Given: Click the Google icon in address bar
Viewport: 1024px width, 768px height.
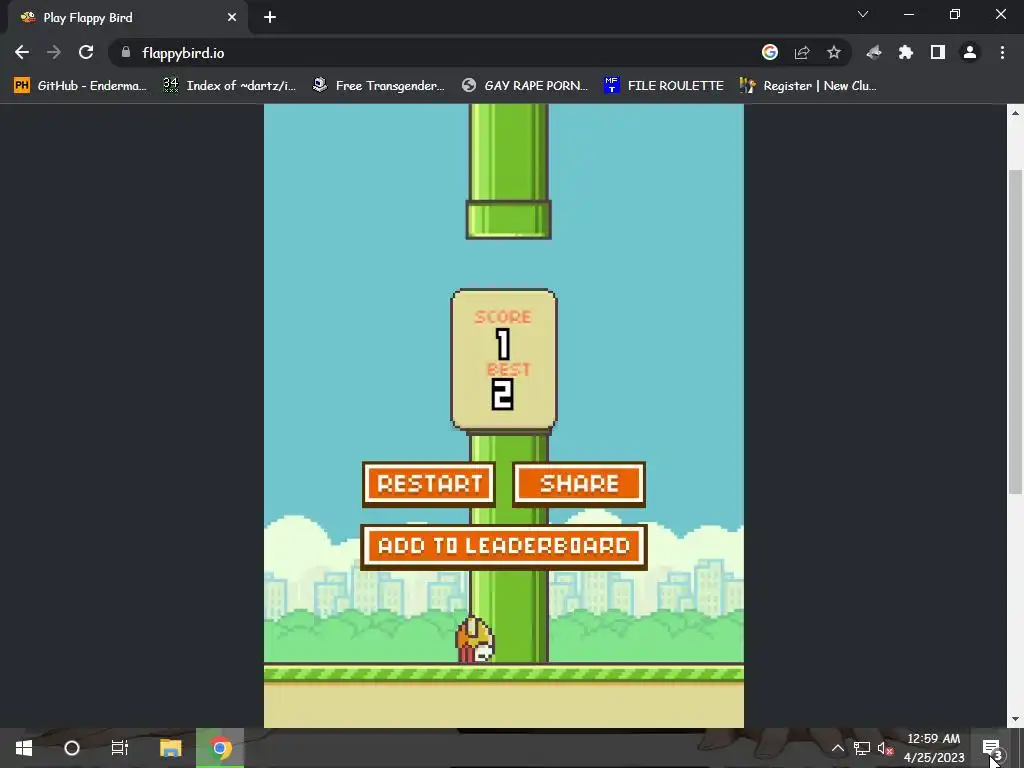Looking at the screenshot, I should pos(770,52).
